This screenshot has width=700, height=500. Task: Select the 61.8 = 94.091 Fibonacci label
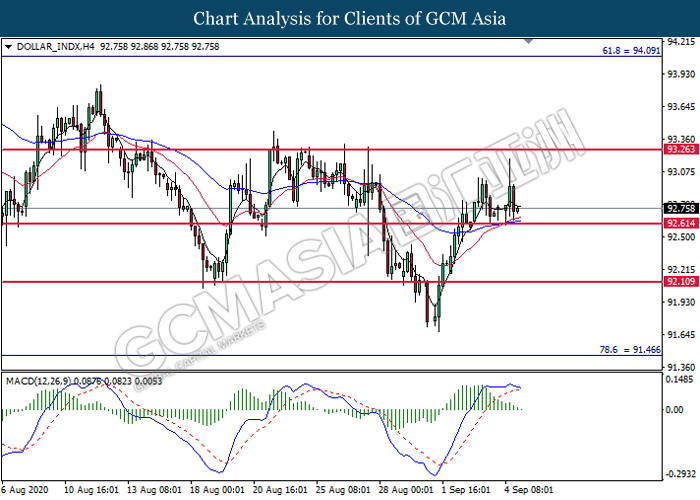(631, 50)
